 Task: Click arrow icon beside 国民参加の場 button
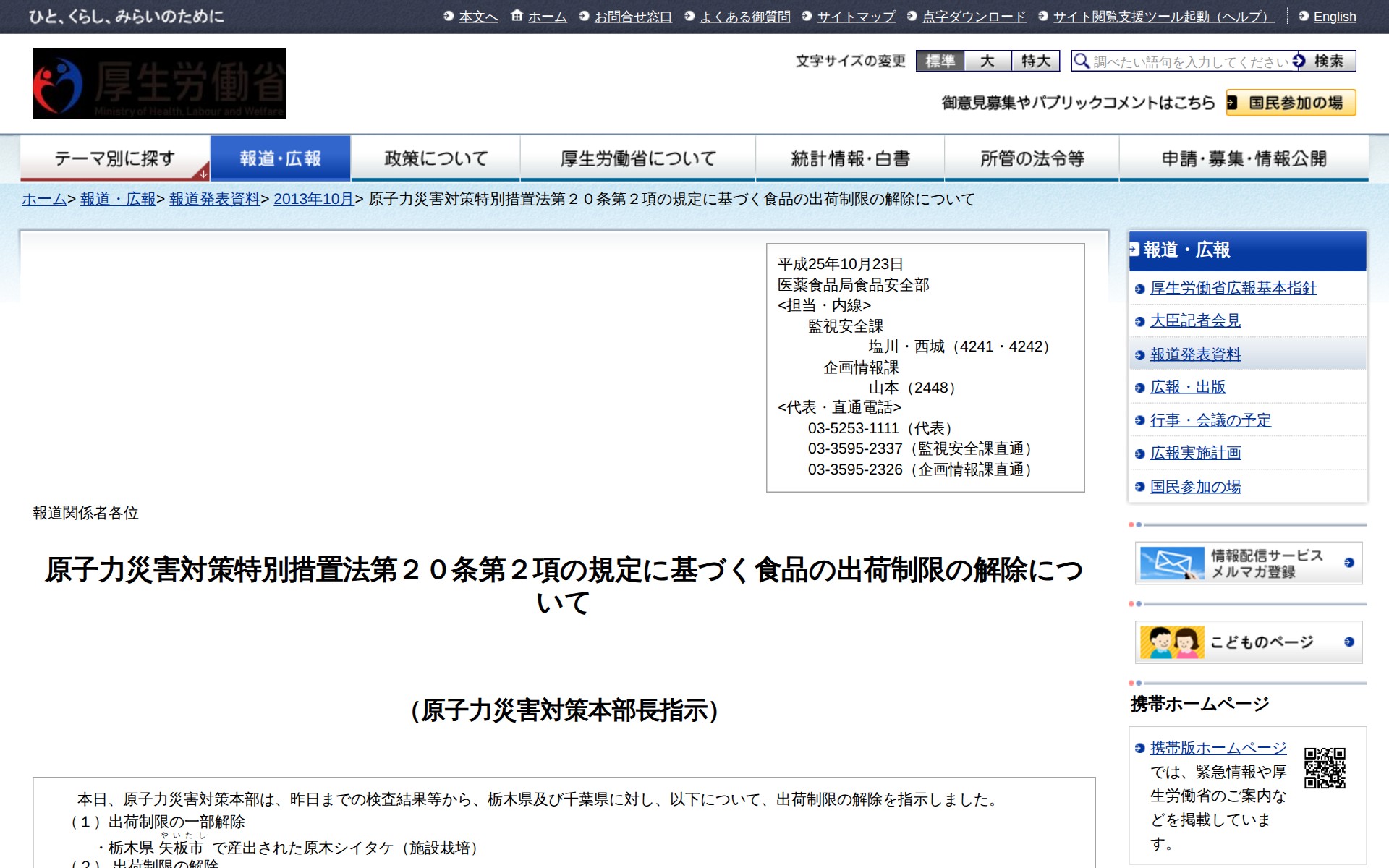click(1232, 103)
